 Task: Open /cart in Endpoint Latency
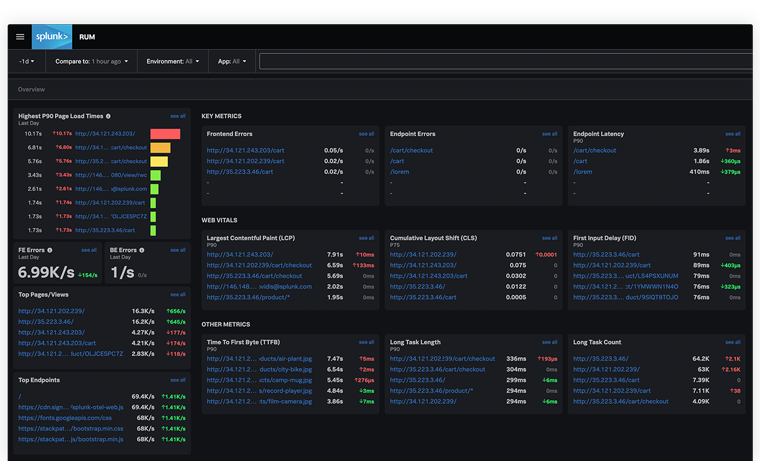580,161
